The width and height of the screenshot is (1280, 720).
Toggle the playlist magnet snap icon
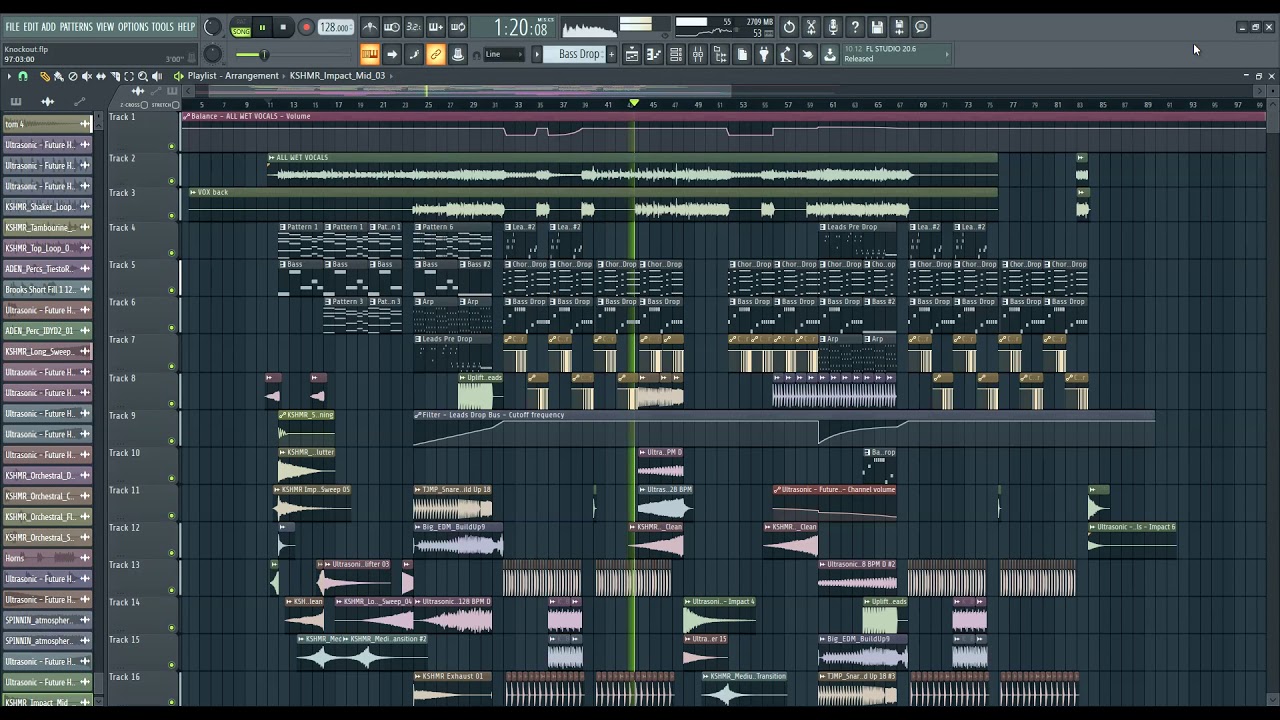coord(22,76)
